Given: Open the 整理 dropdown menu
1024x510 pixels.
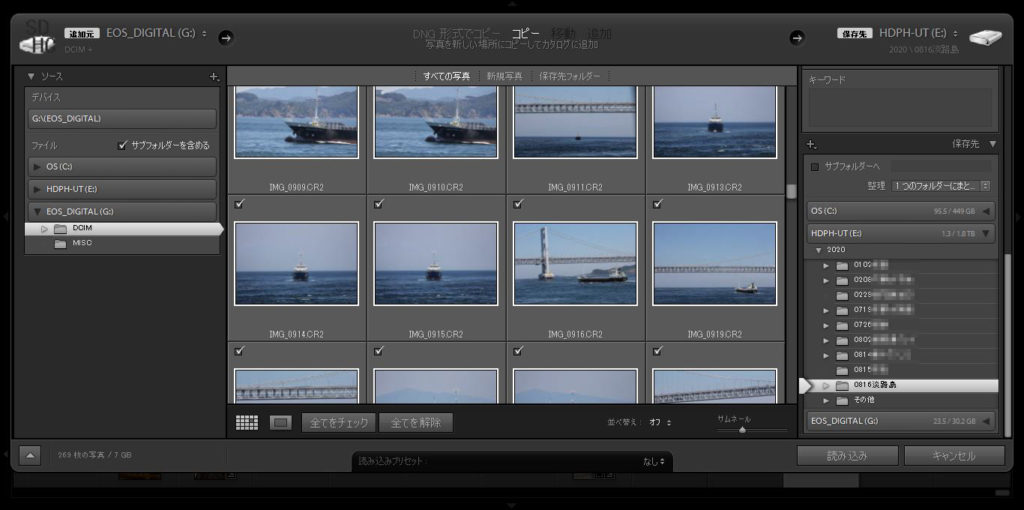Looking at the screenshot, I should (x=941, y=186).
